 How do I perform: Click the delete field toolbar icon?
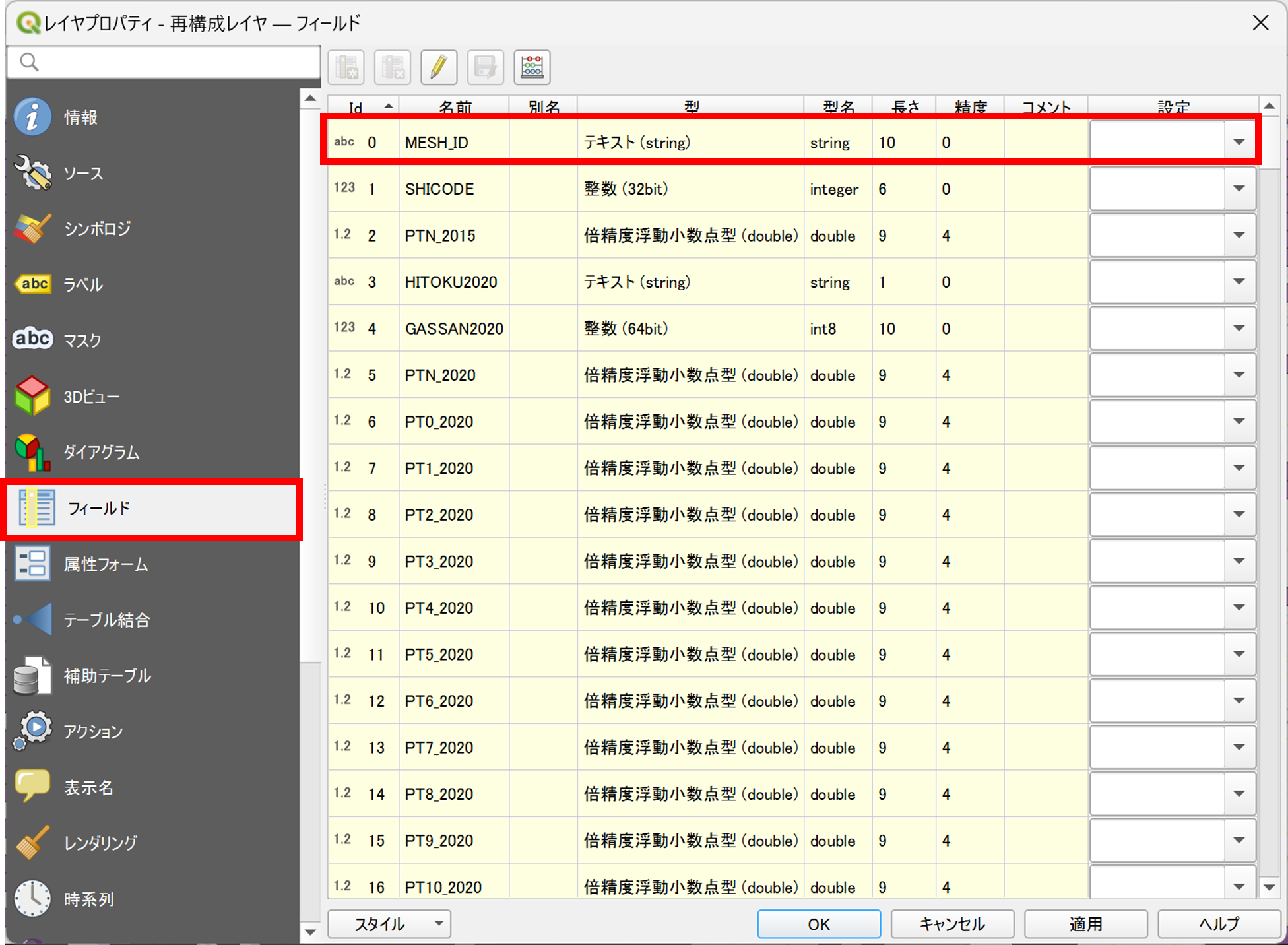(393, 67)
